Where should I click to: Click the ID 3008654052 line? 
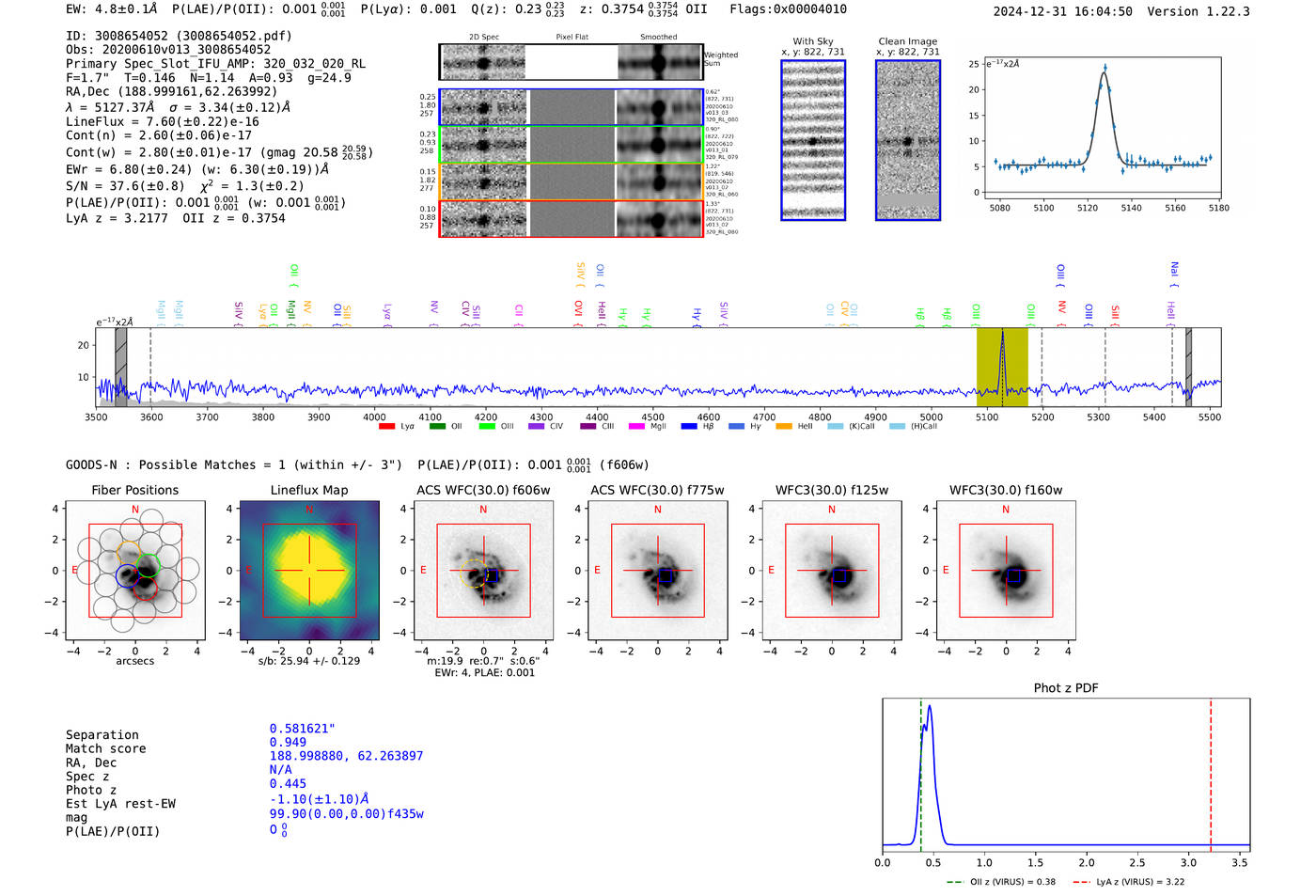(179, 36)
